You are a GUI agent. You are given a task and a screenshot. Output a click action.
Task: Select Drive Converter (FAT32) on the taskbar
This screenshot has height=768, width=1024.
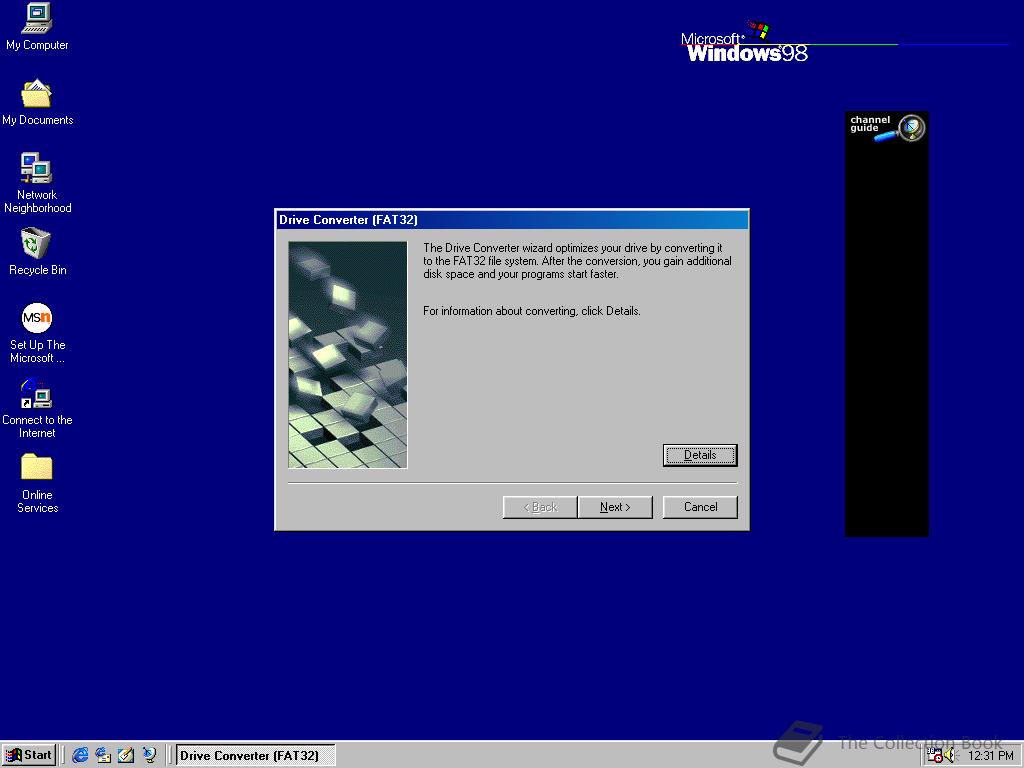pyautogui.click(x=254, y=755)
